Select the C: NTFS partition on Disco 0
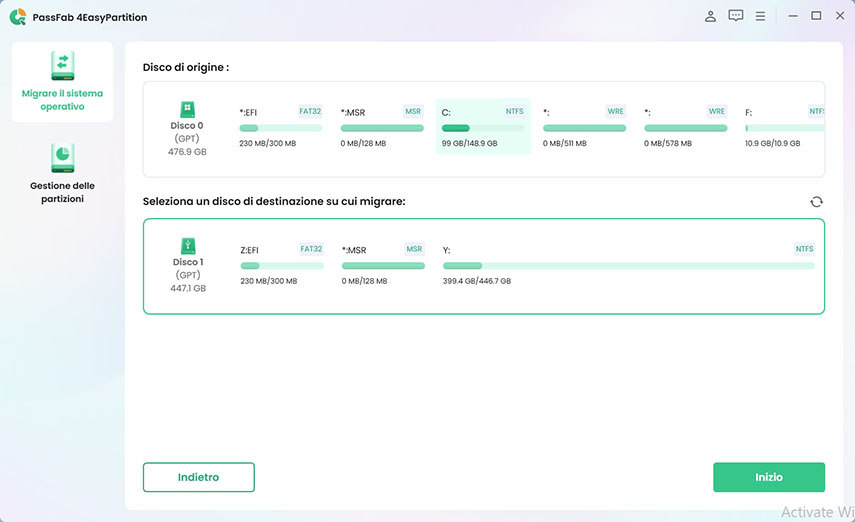855x522 pixels. [x=483, y=127]
